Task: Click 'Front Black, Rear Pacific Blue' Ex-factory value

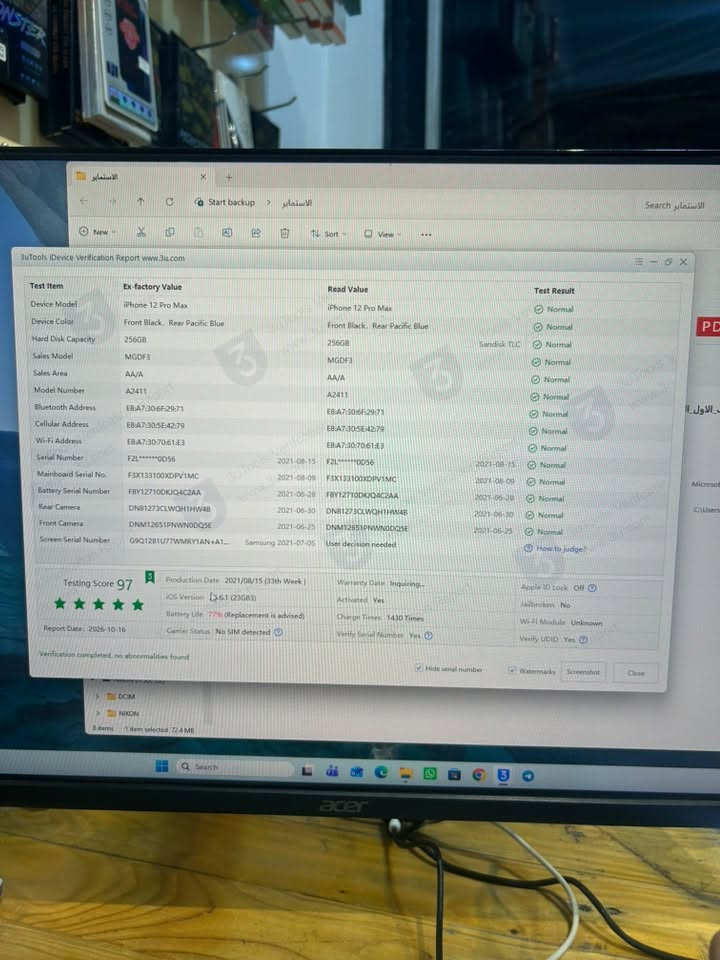Action: 174,323
